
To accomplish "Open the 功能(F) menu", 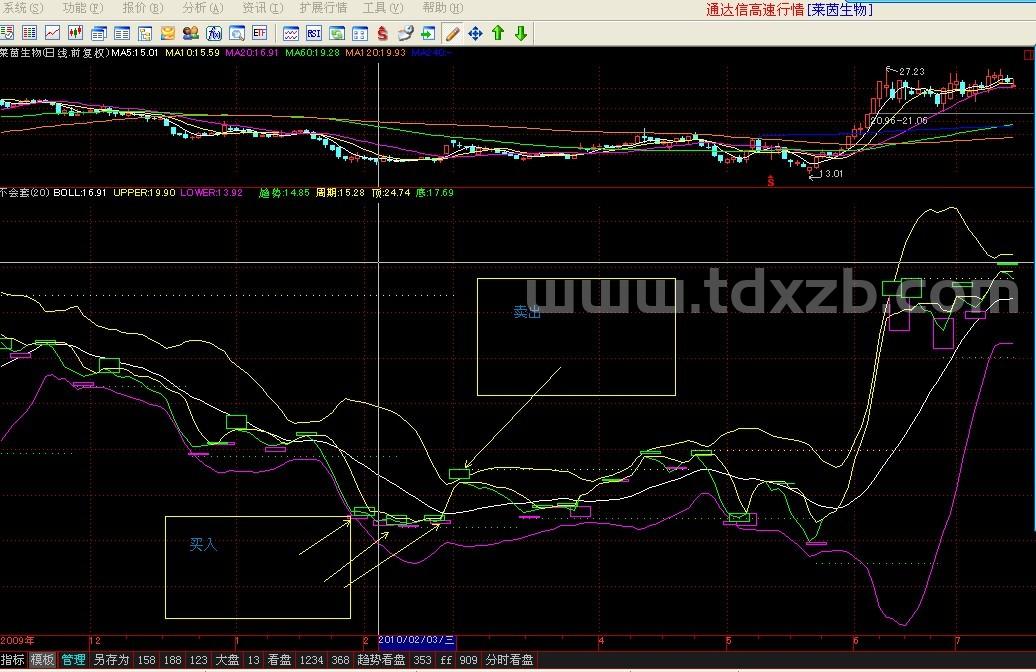I will [83, 8].
